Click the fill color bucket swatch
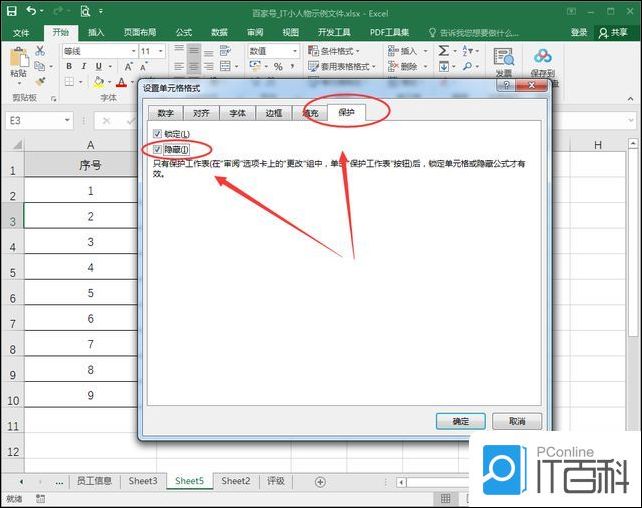642x508 pixels. pos(99,82)
